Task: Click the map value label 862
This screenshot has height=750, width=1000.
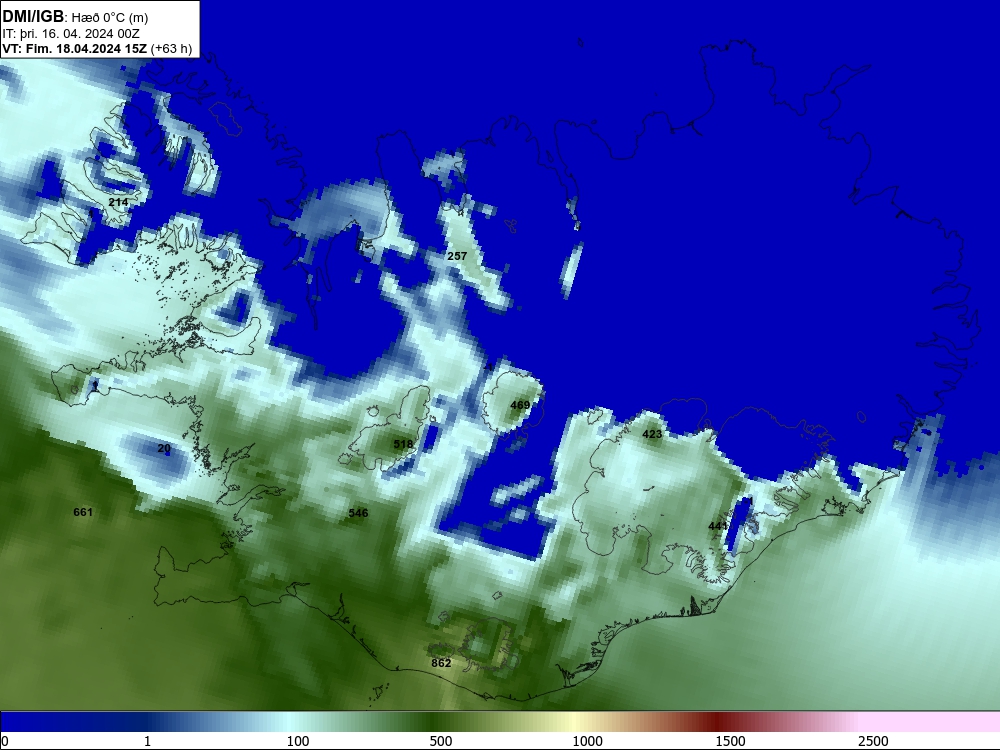Action: [x=441, y=663]
